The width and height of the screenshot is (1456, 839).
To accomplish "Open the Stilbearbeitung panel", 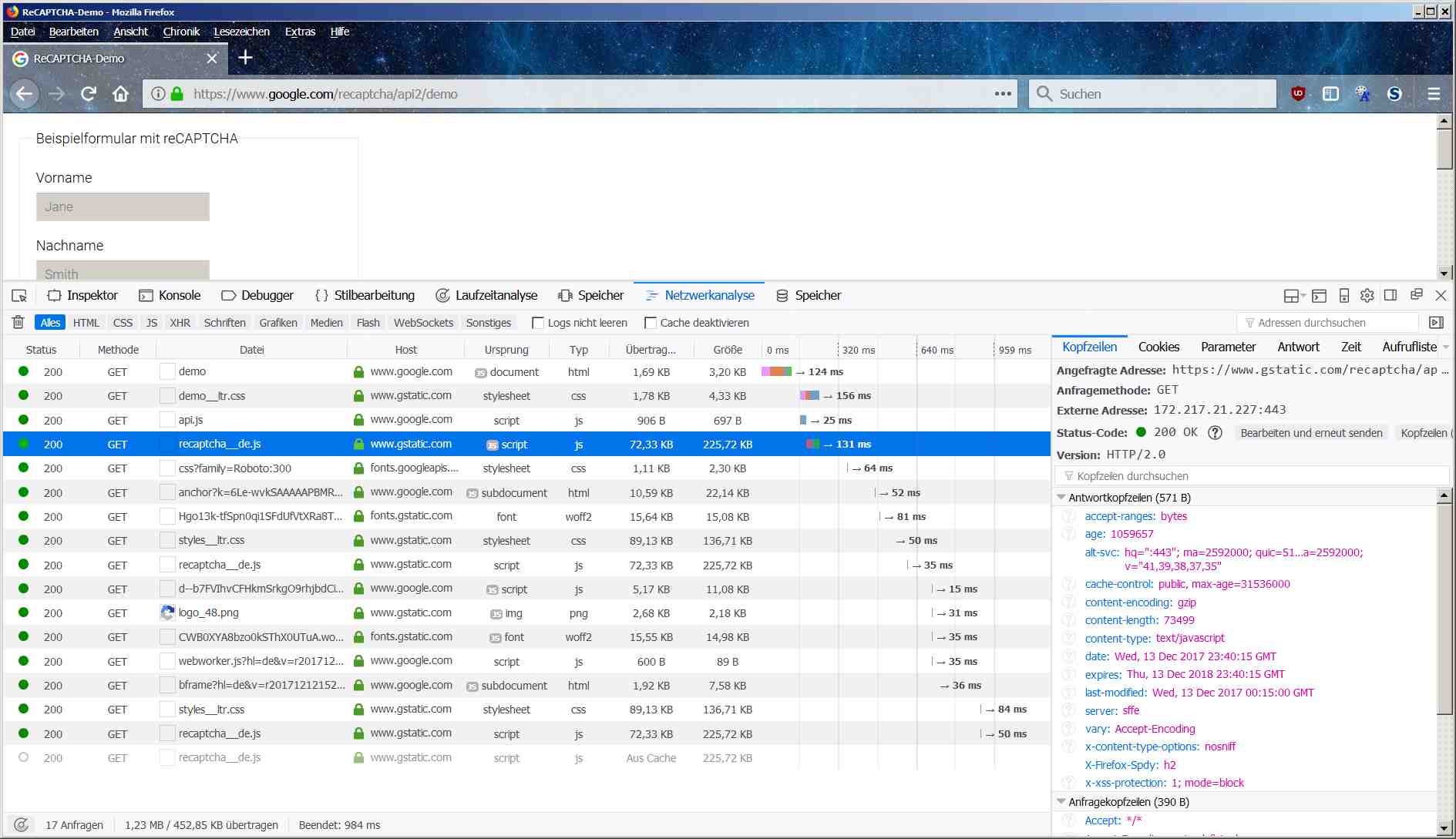I will [x=365, y=296].
